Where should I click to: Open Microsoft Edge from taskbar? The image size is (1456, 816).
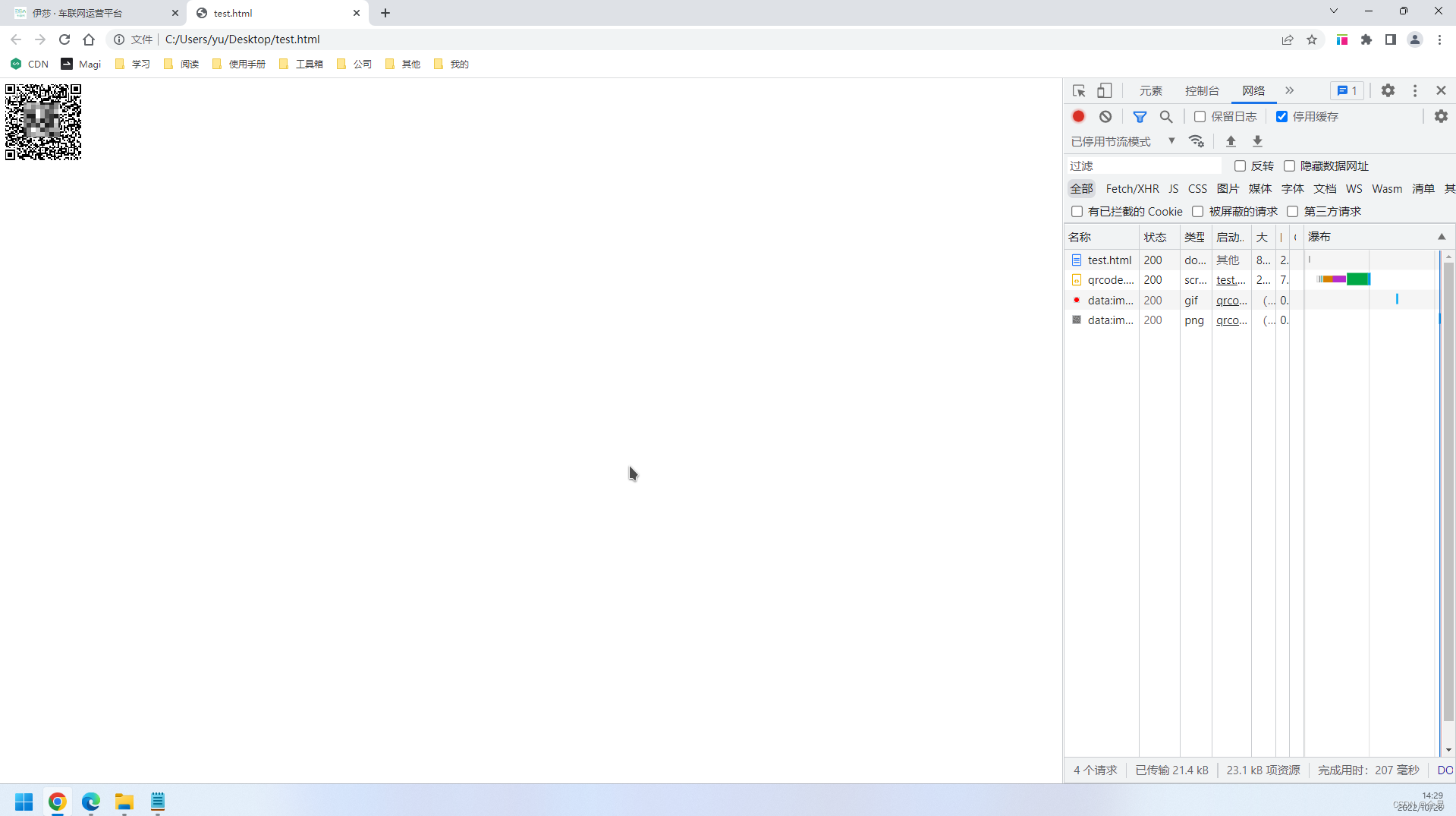pos(91,802)
